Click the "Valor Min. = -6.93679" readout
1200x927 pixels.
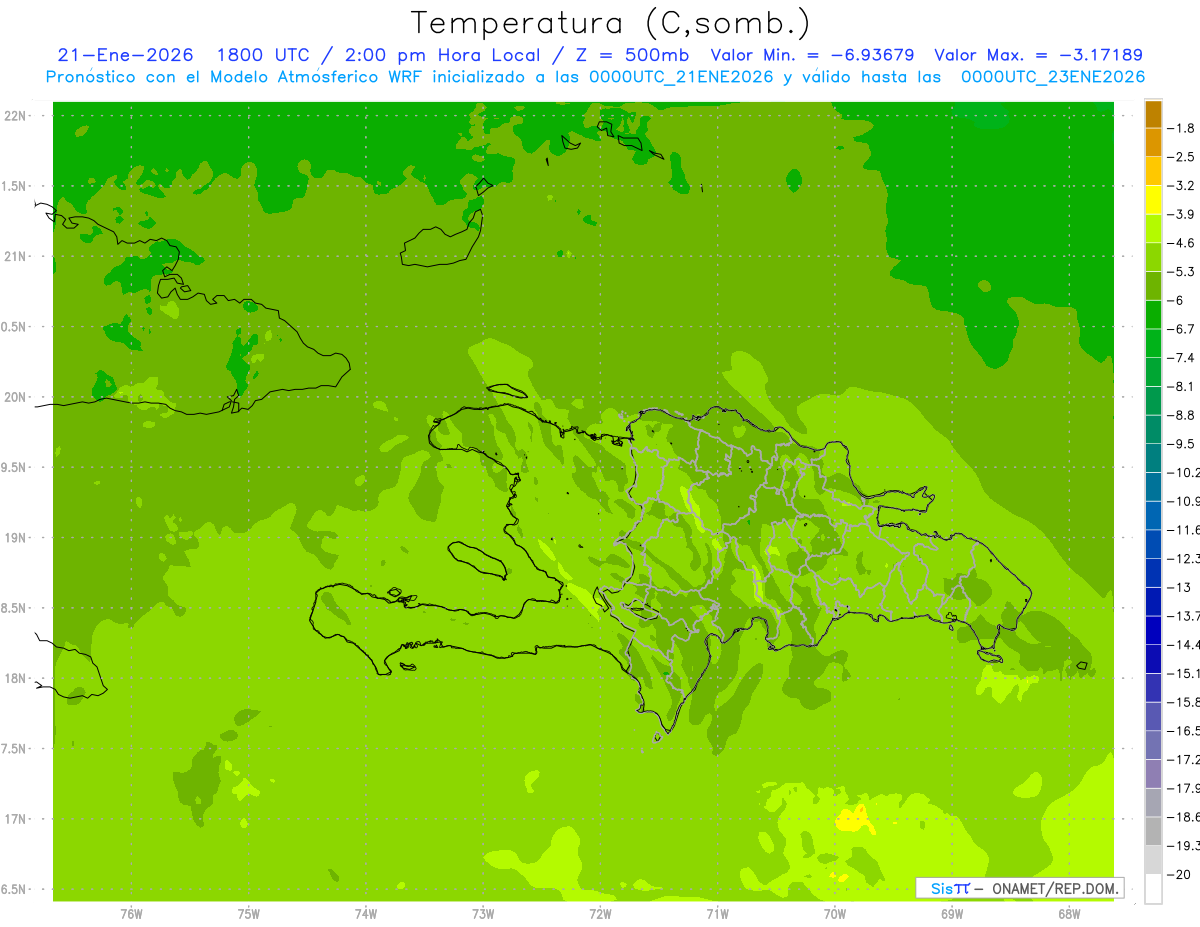tap(812, 55)
